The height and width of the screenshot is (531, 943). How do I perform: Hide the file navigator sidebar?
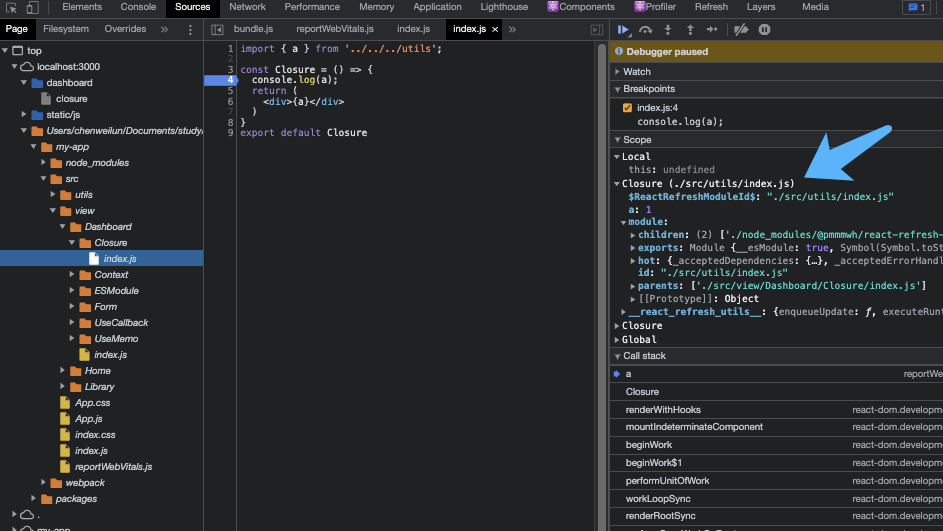pyautogui.click(x=217, y=30)
